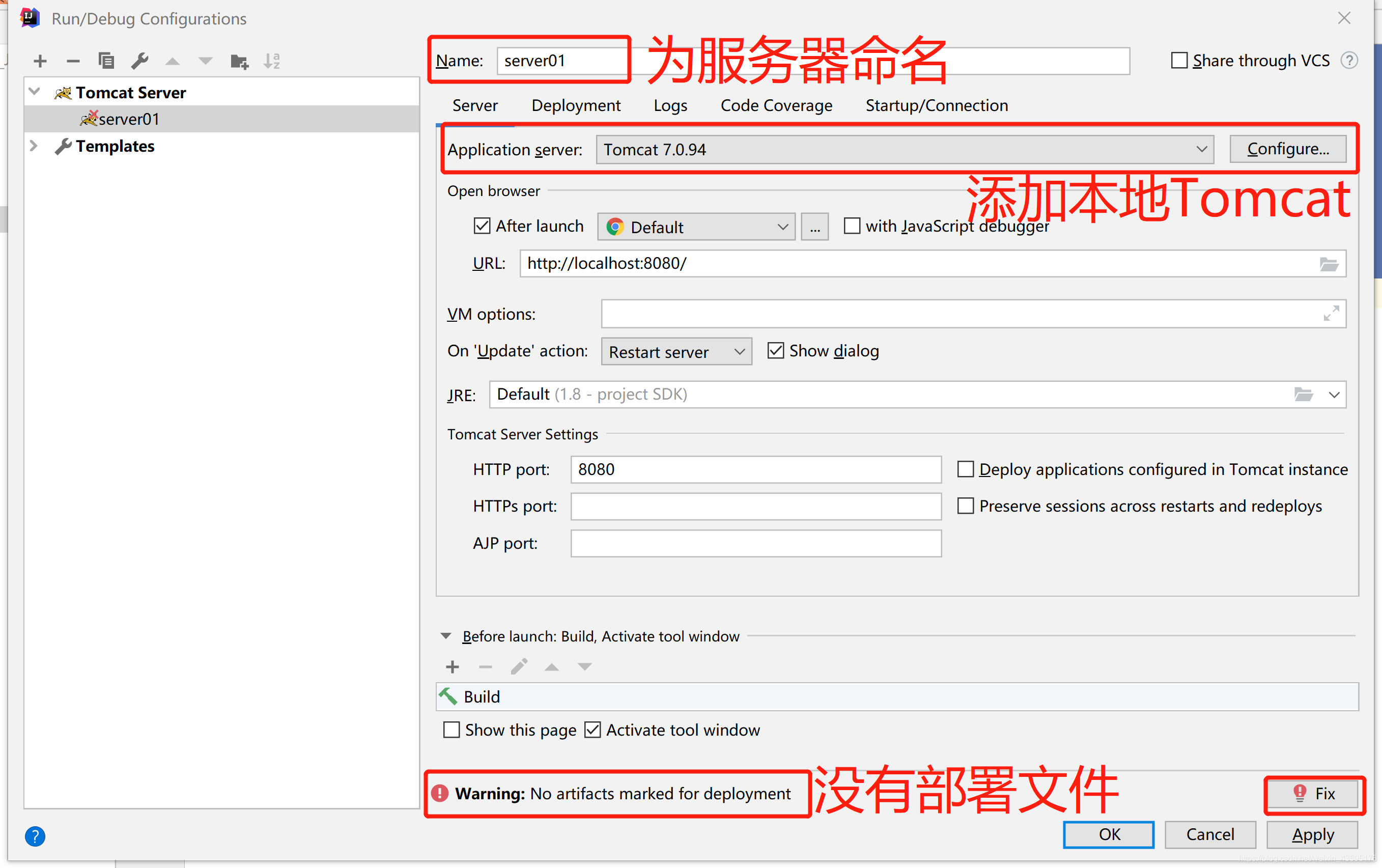1382x868 pixels.
Task: Select server01 in the configuration tree
Action: (x=221, y=119)
